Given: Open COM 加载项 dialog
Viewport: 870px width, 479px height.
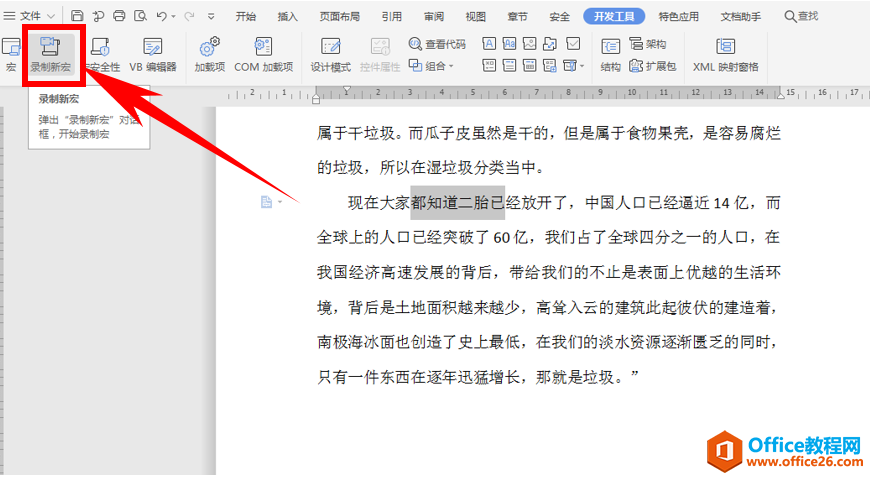Looking at the screenshot, I should point(263,54).
